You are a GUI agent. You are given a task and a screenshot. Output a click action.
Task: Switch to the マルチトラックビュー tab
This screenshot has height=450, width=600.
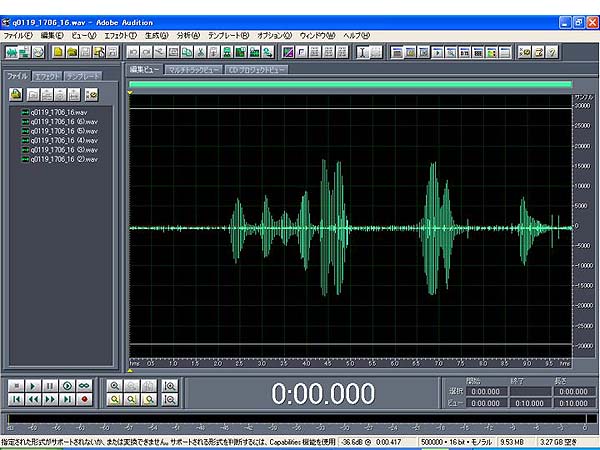tap(194, 70)
